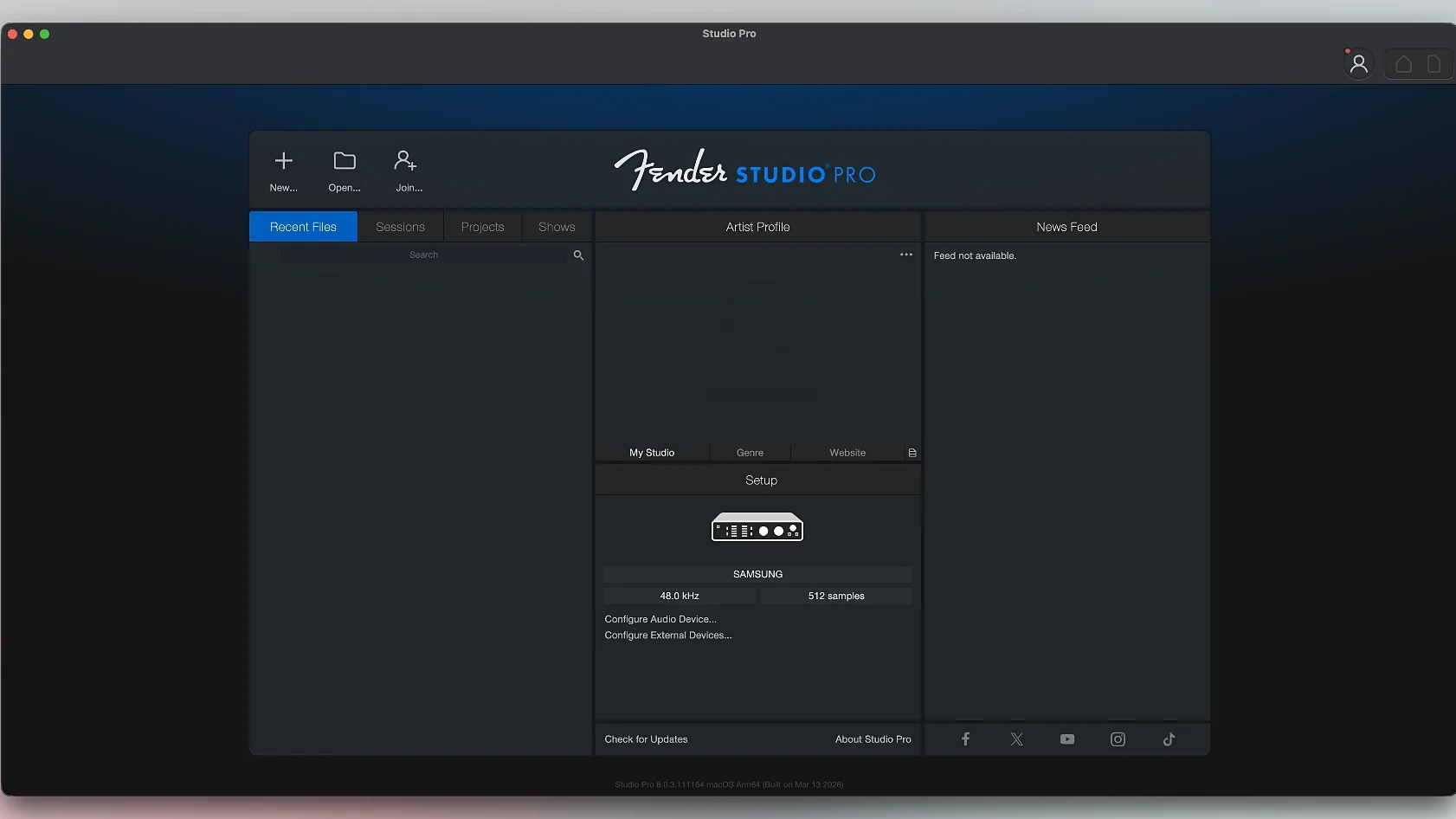The height and width of the screenshot is (819, 1456).
Task: Open the TikTok social link
Action: point(1169,739)
